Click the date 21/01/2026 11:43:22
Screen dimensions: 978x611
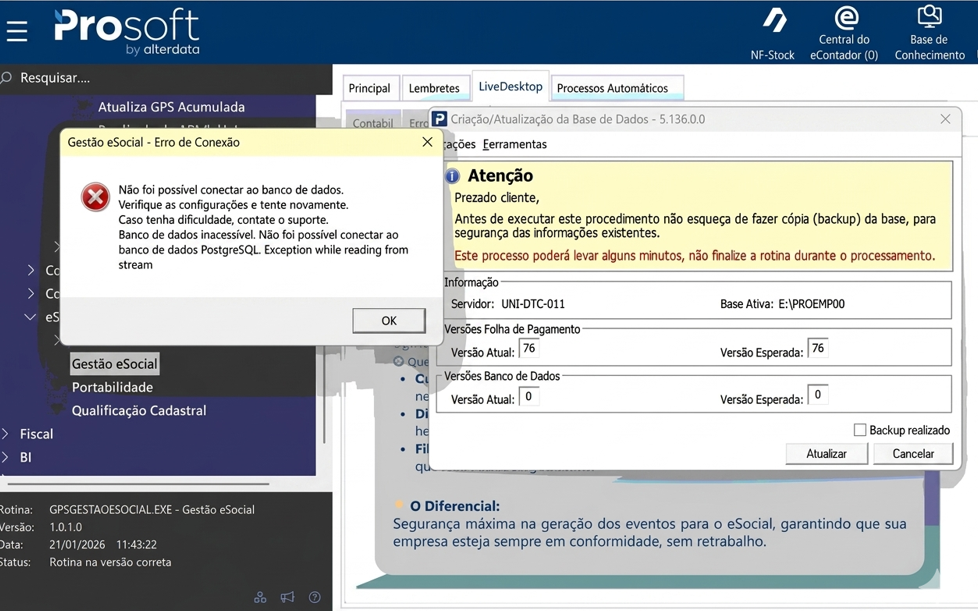click(103, 544)
